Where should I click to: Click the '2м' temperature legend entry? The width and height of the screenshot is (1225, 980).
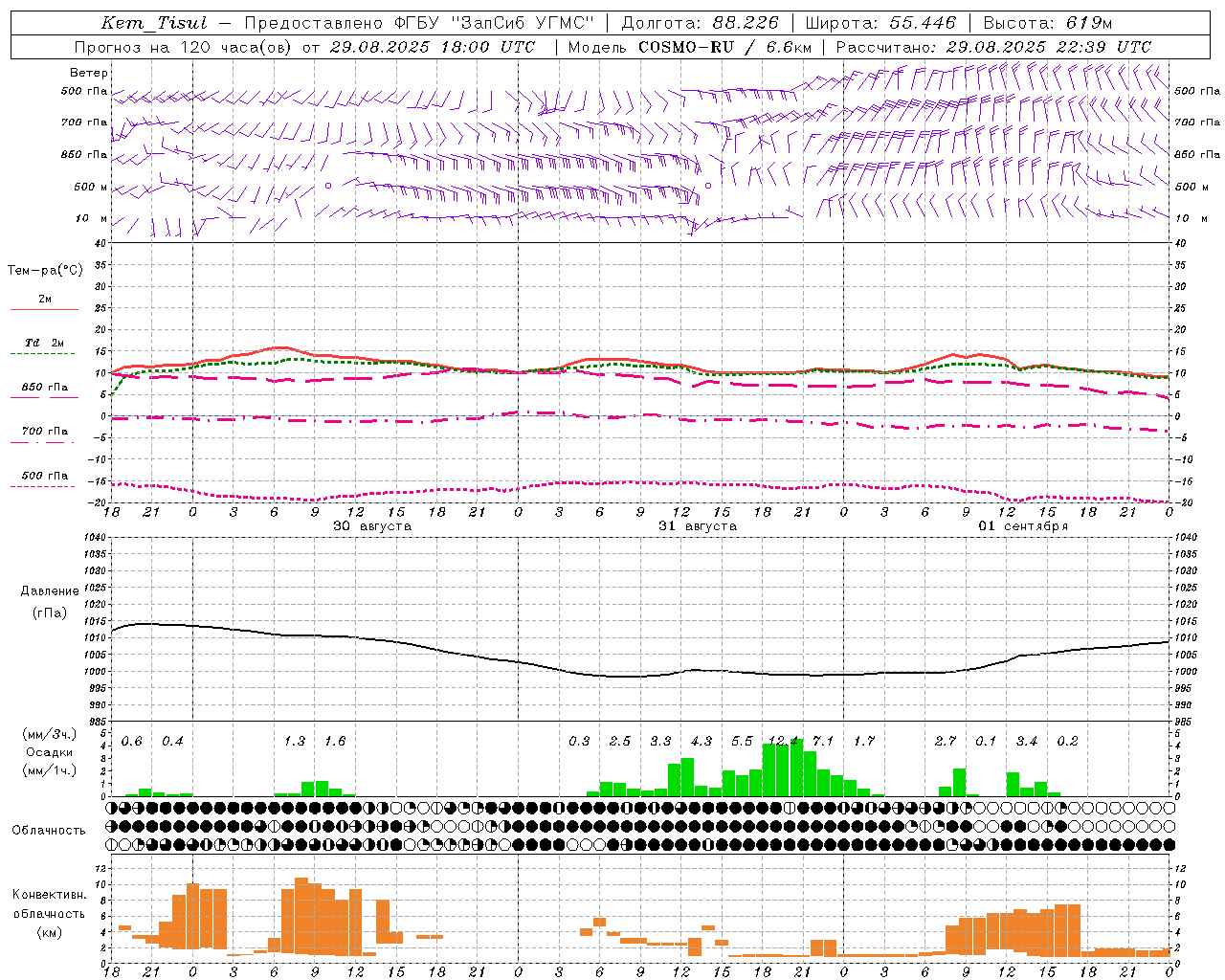(45, 300)
